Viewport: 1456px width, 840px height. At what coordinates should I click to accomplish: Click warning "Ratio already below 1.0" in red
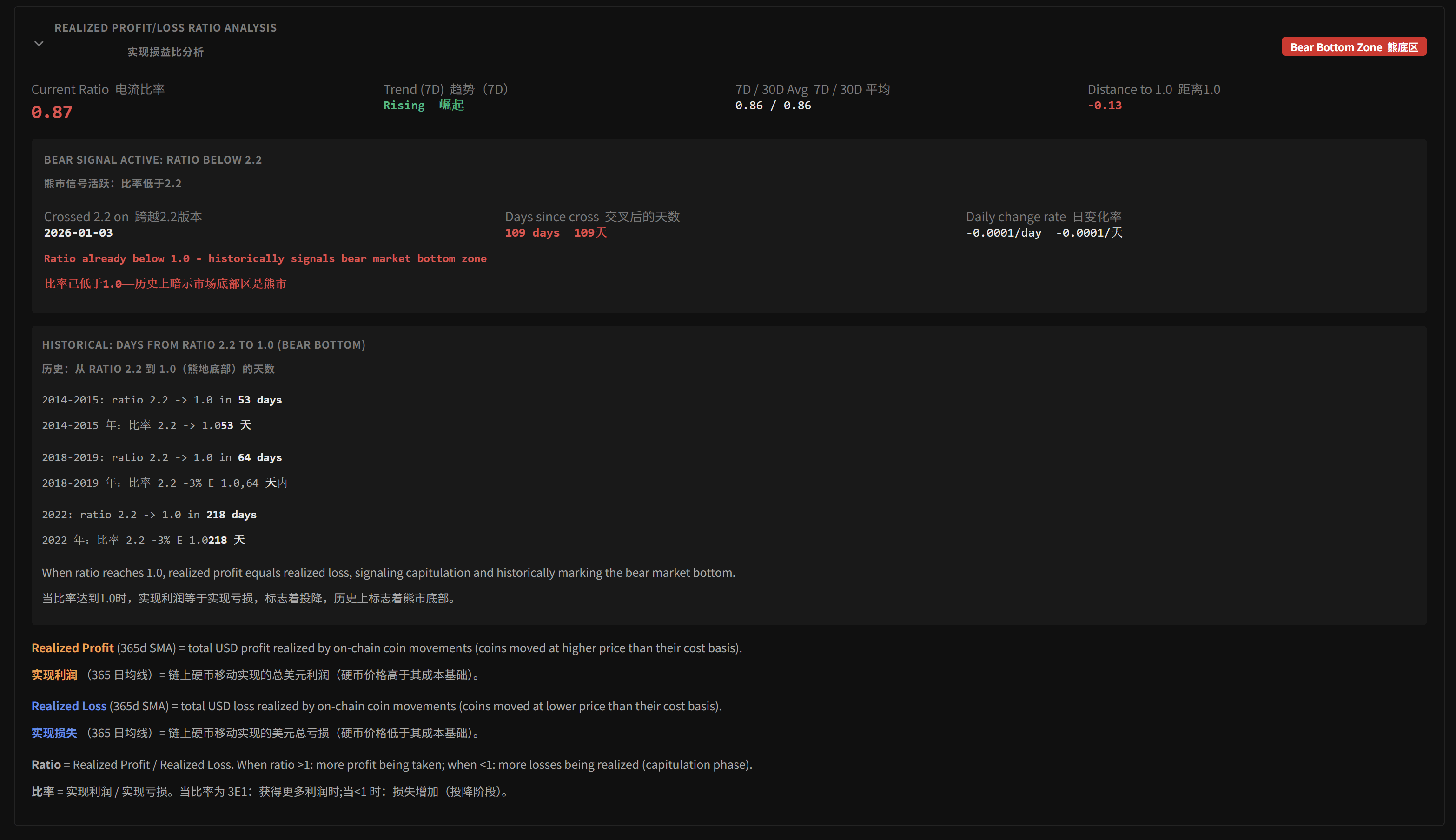pyautogui.click(x=265, y=259)
